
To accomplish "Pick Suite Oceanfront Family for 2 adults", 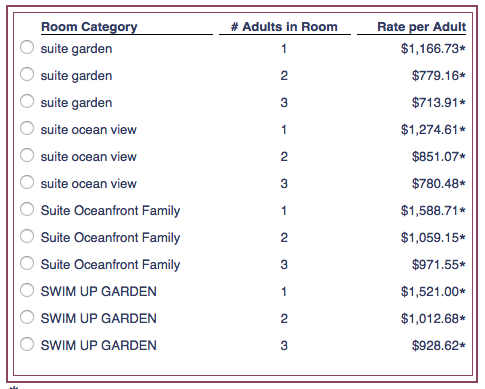I will 27,236.
